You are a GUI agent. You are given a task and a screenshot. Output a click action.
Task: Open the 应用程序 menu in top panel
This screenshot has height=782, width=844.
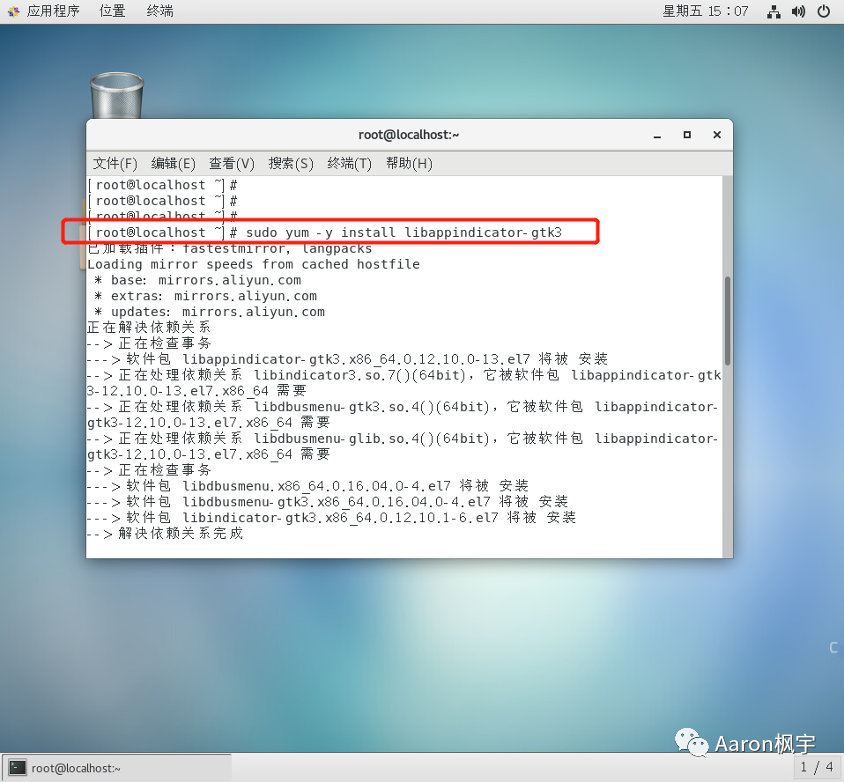coord(53,11)
